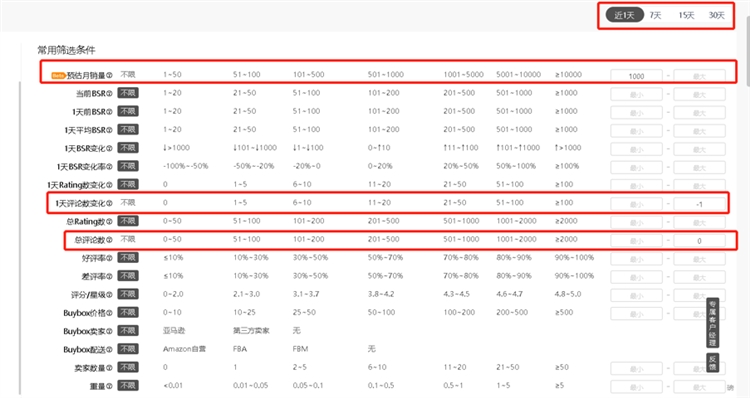Choose 0 in the 1天评论数变化 row
The height and width of the screenshot is (398, 750).
pos(165,202)
